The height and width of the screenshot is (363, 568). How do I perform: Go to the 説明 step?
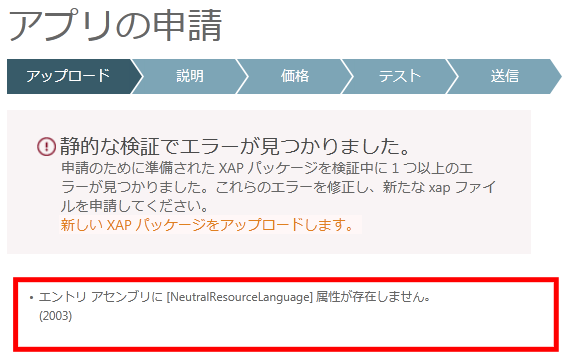coord(190,76)
